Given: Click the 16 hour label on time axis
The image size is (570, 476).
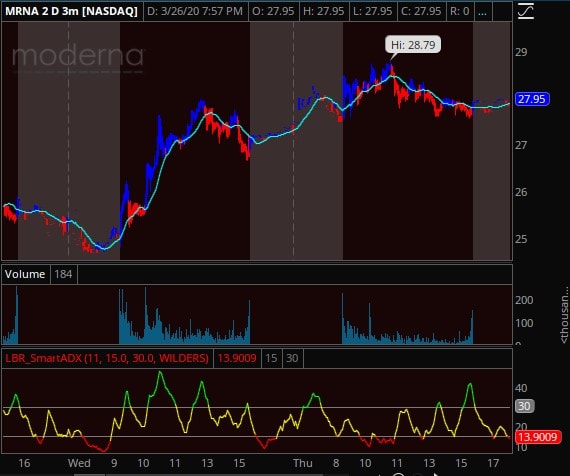Looking at the screenshot, I should coord(24,463).
